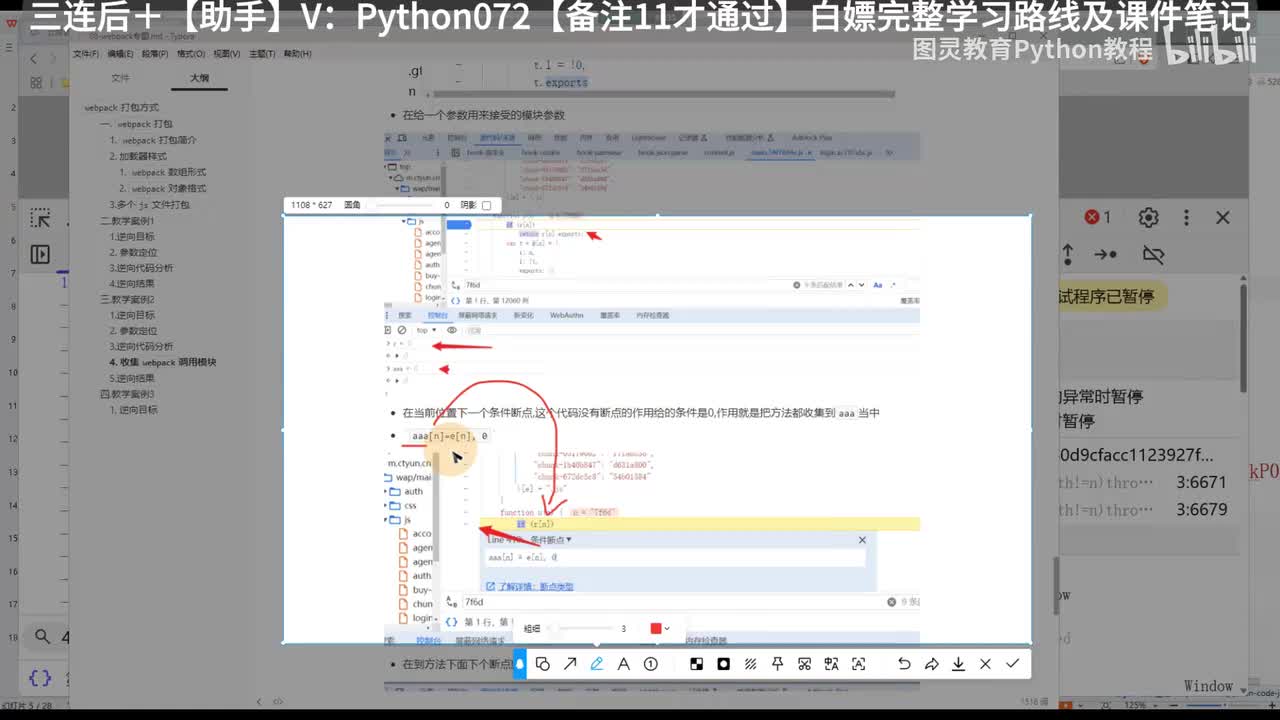1280x720 pixels.
Task: Click the debugger step-out up-arrow icon
Action: 1068,255
